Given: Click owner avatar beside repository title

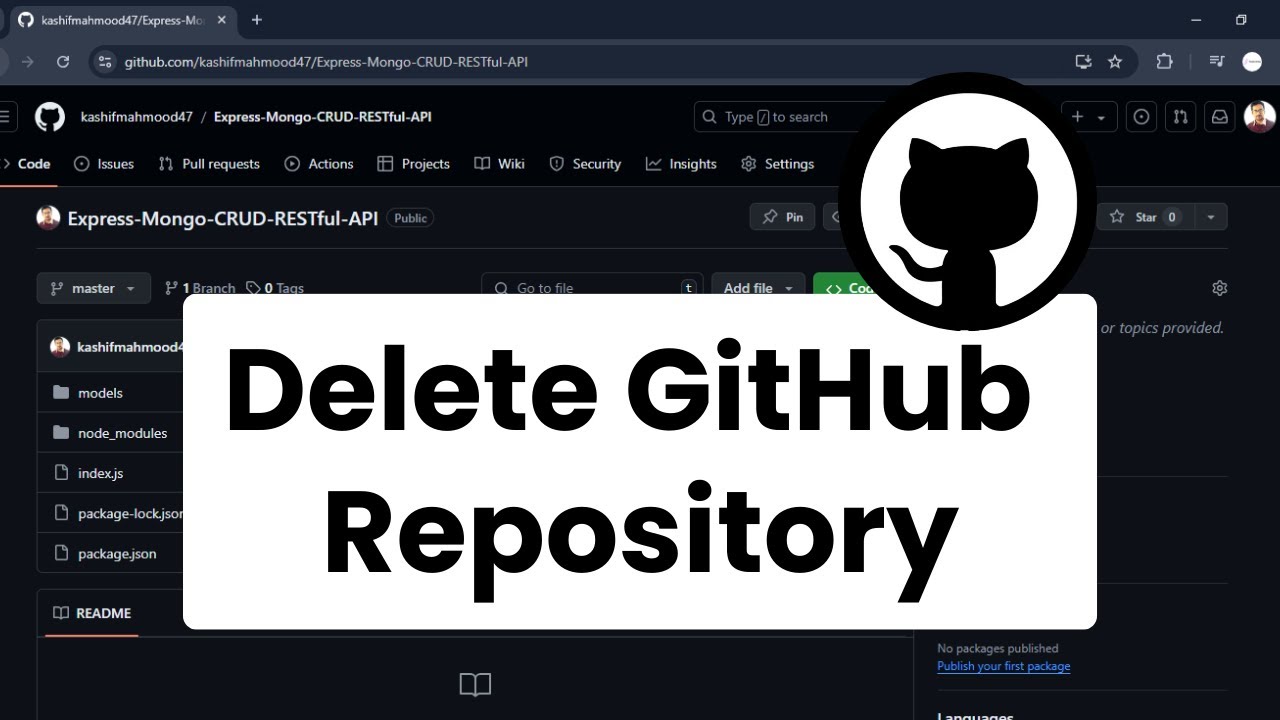Looking at the screenshot, I should point(48,218).
